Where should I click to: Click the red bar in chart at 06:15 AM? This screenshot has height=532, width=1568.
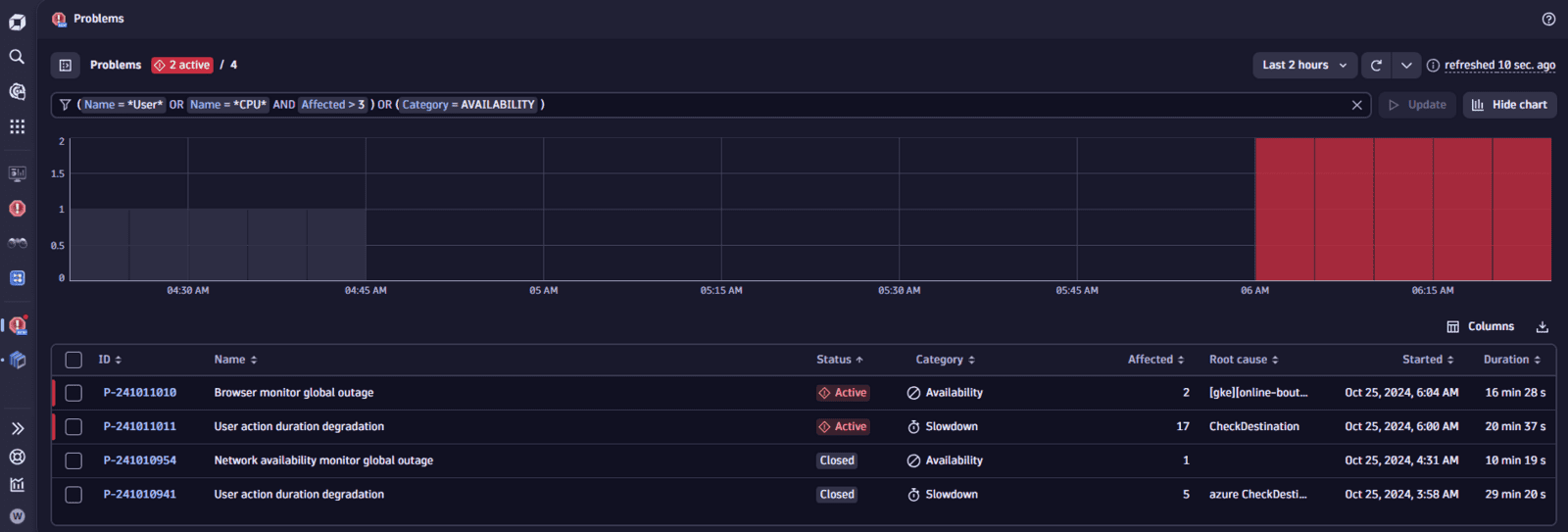[1433, 209]
